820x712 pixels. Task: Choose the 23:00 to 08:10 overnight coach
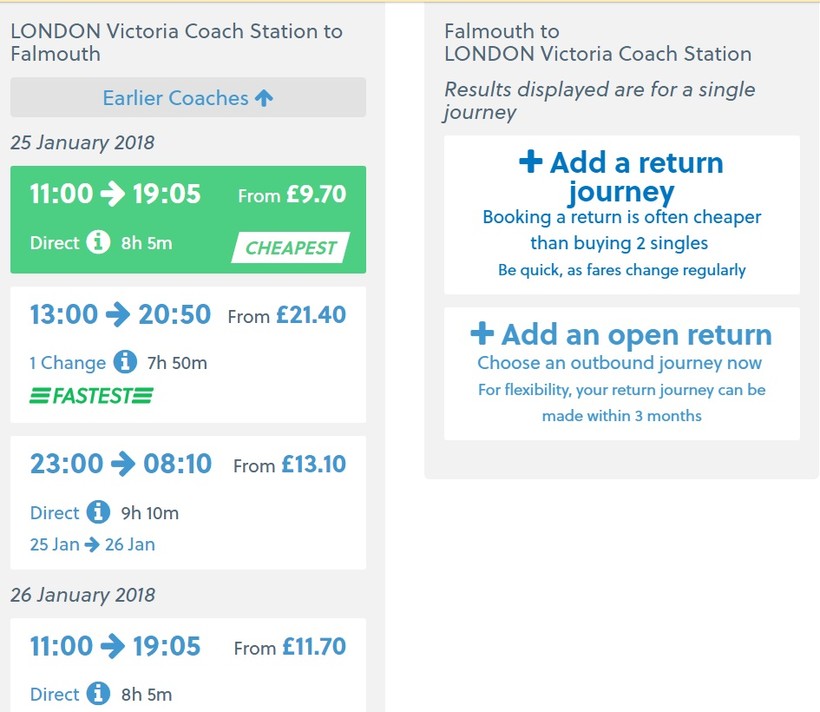(x=188, y=466)
